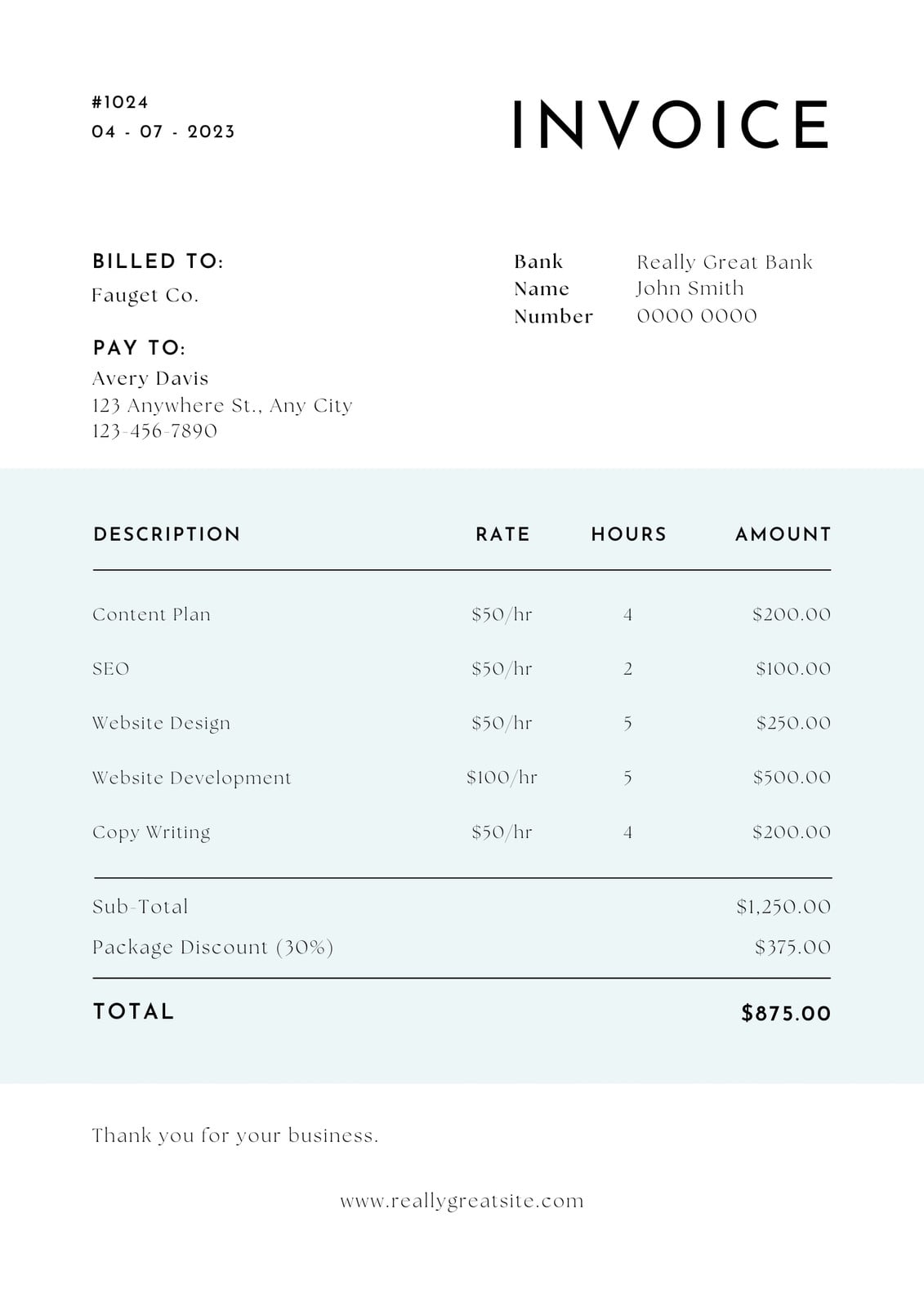Select the total amount $875.00
The height and width of the screenshot is (1307, 924).
(x=786, y=1014)
